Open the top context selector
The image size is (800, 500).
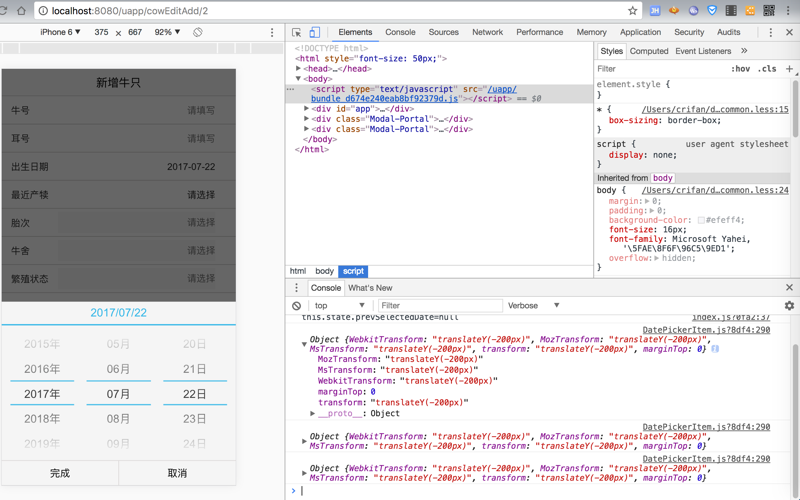[x=339, y=306]
